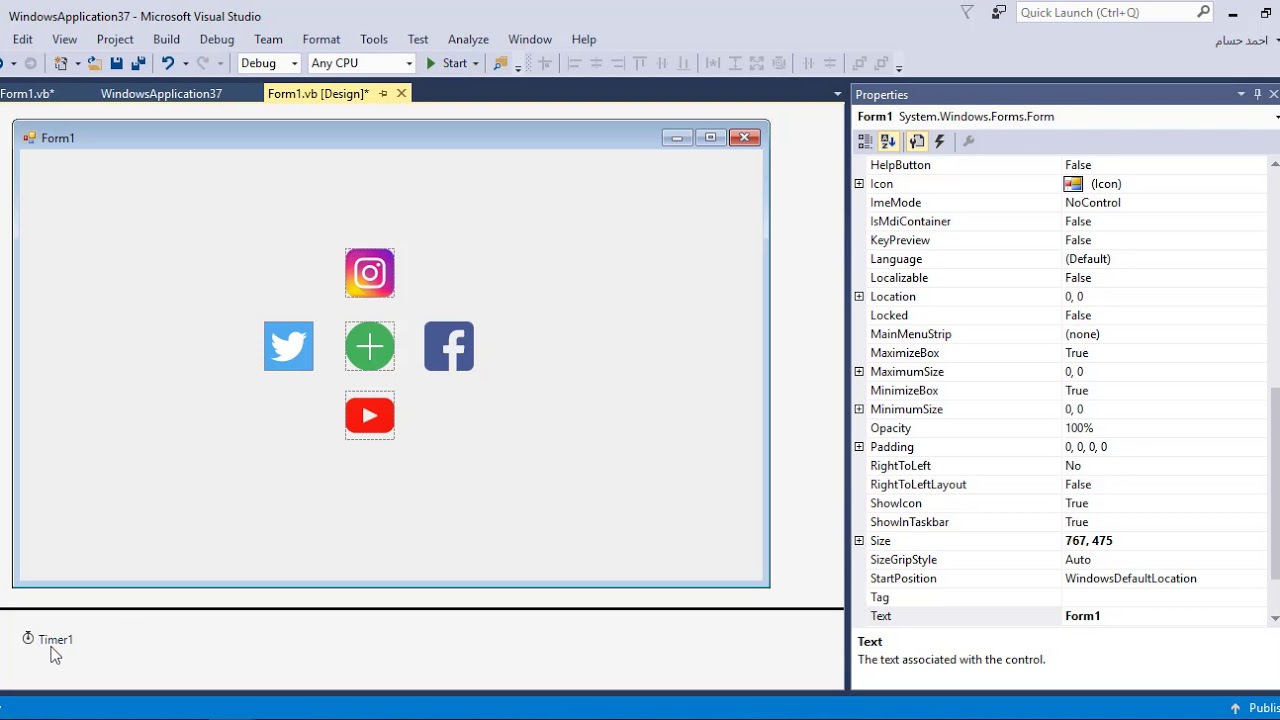The height and width of the screenshot is (720, 1280).
Task: Open the document tab list dropdown
Action: click(x=838, y=94)
